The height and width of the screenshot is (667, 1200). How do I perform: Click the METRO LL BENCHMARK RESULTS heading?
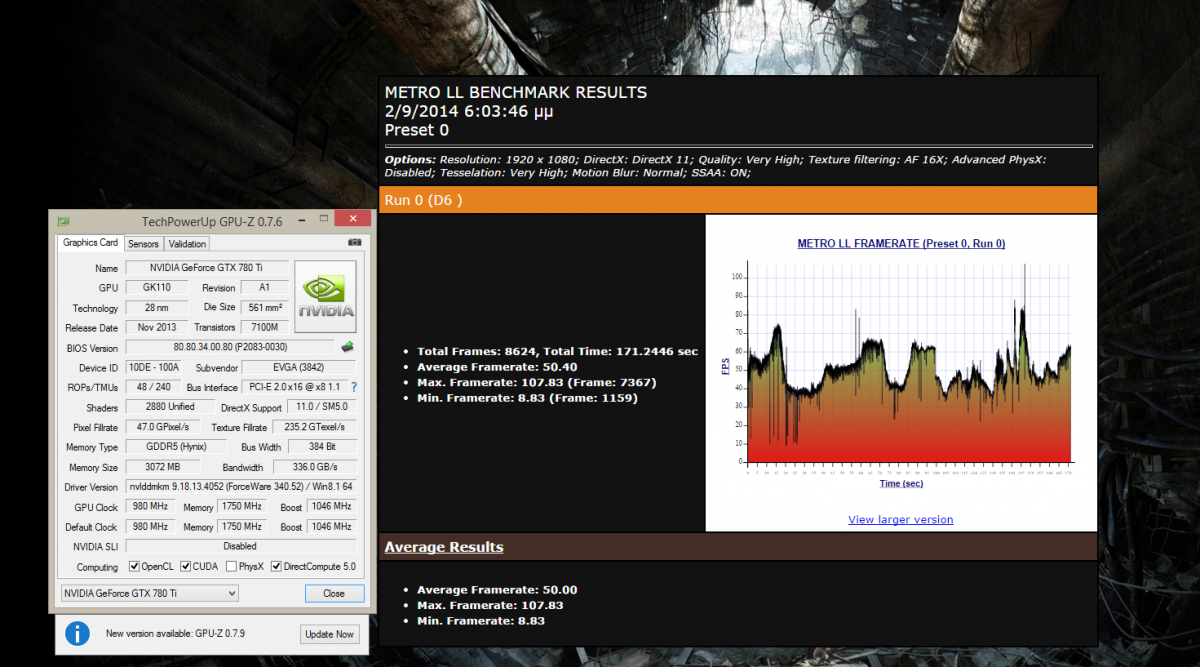click(516, 93)
